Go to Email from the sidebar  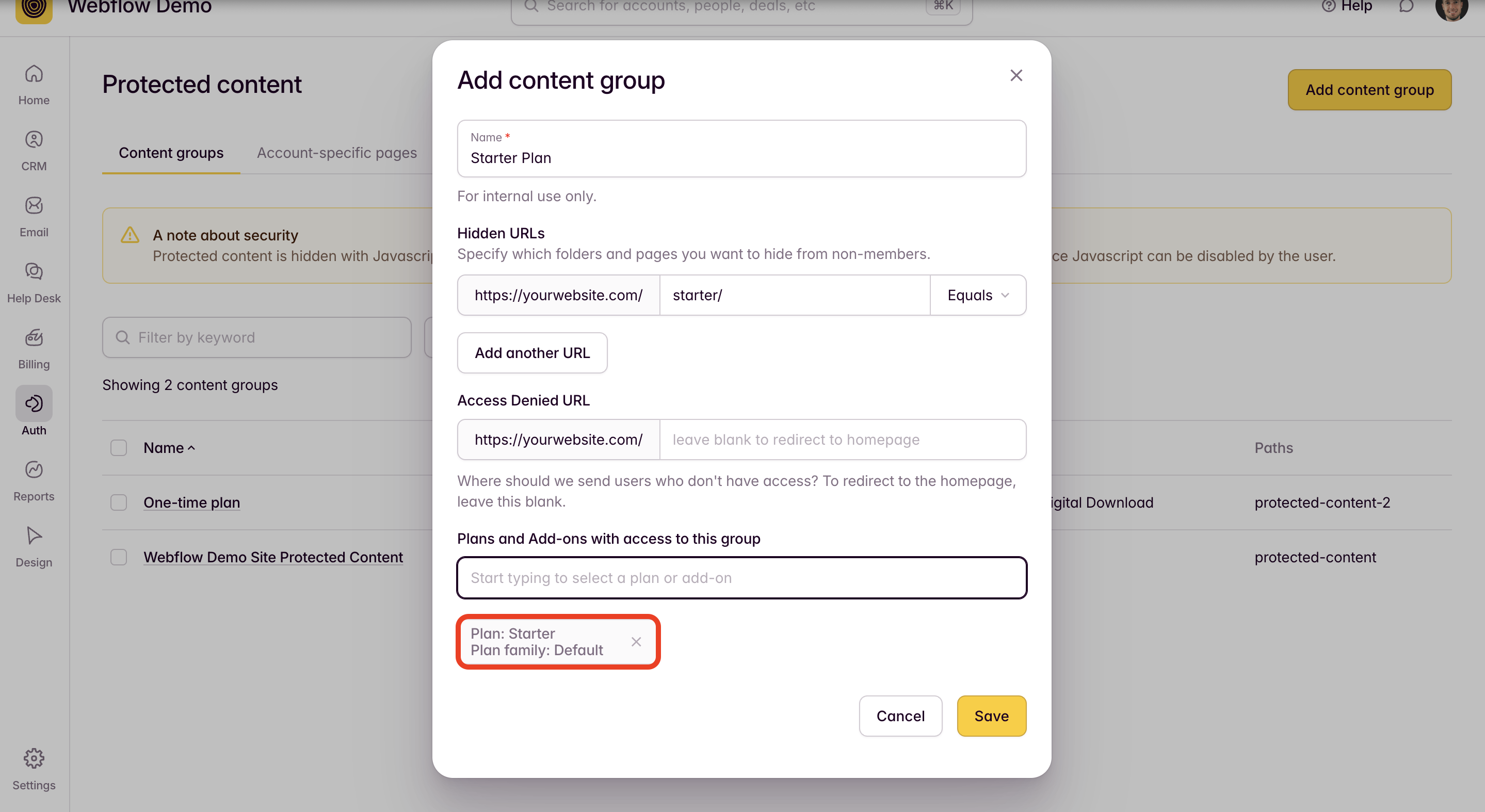pos(34,216)
